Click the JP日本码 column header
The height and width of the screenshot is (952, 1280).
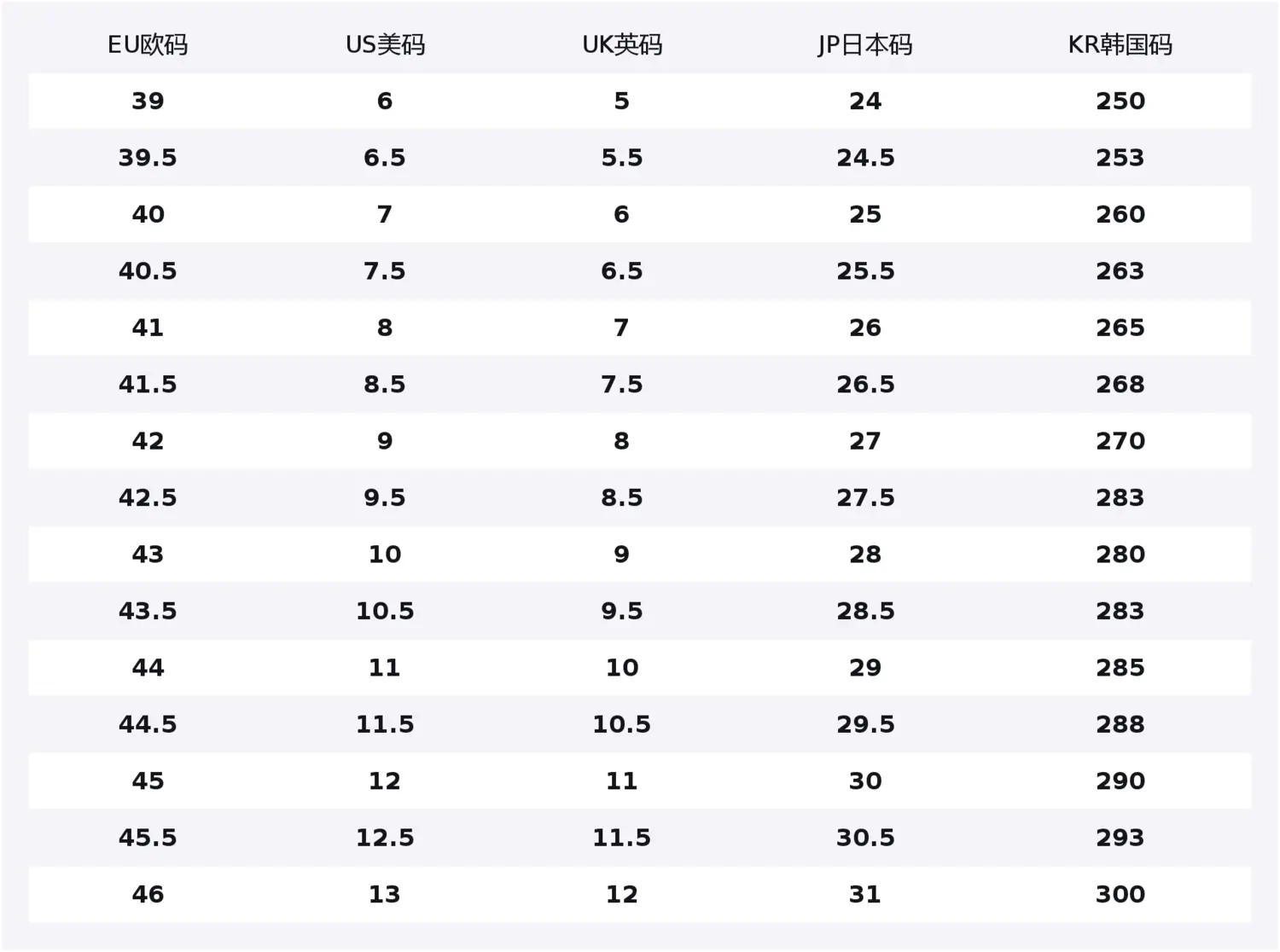pyautogui.click(x=865, y=44)
